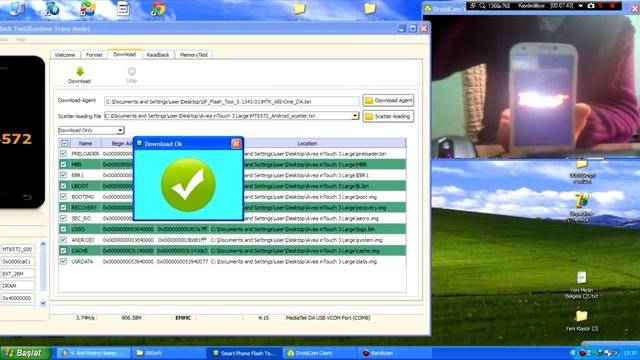Click up arrow of left panel scrollbar

(x=43, y=244)
